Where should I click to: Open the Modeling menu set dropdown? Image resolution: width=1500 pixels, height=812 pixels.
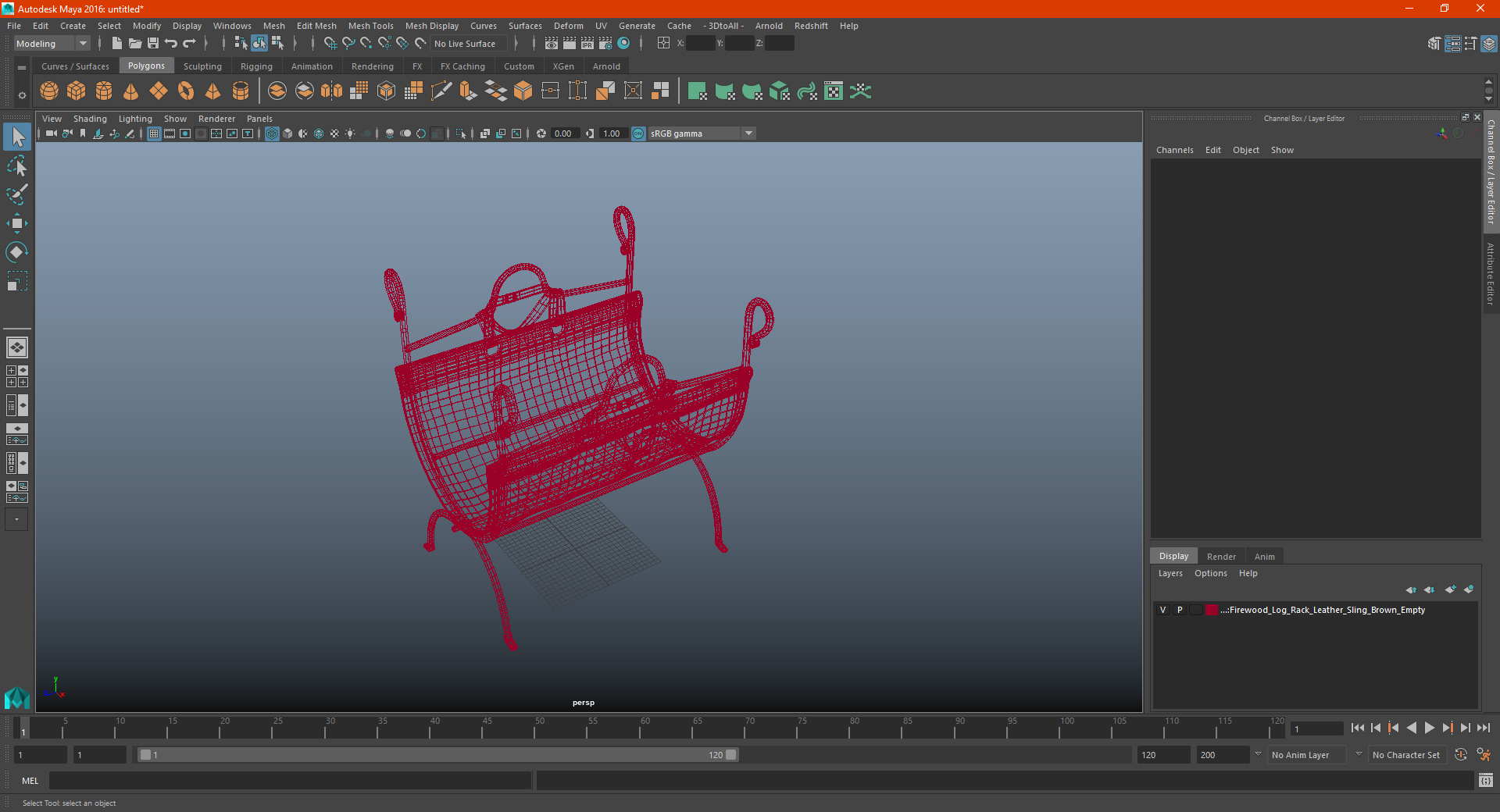(52, 44)
